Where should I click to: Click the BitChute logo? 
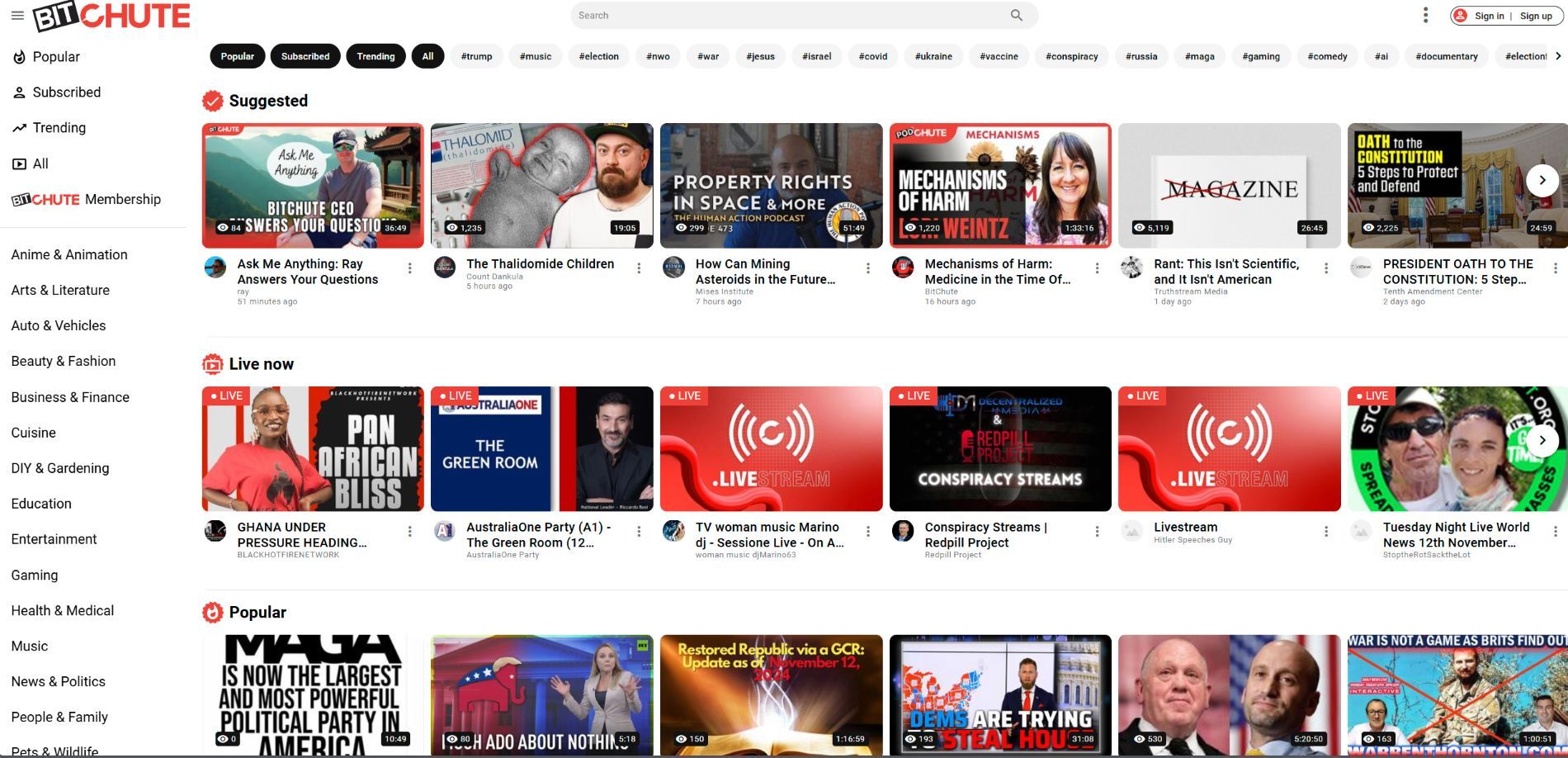[111, 16]
